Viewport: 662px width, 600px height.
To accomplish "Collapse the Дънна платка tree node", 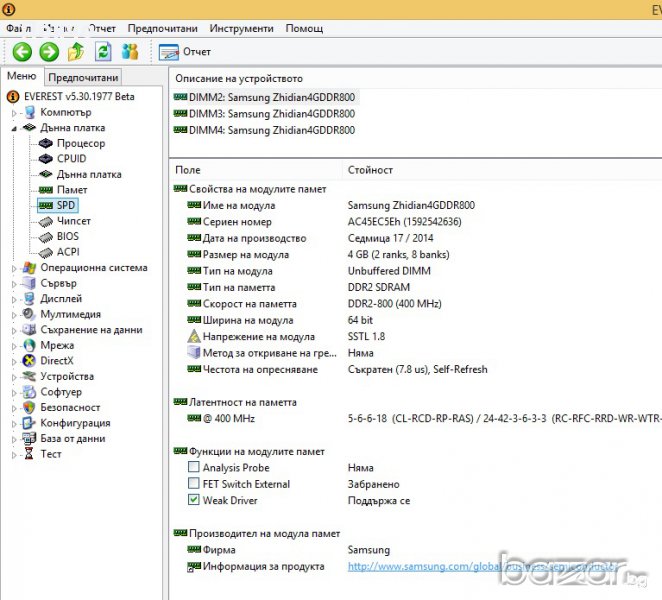I will tap(15, 128).
